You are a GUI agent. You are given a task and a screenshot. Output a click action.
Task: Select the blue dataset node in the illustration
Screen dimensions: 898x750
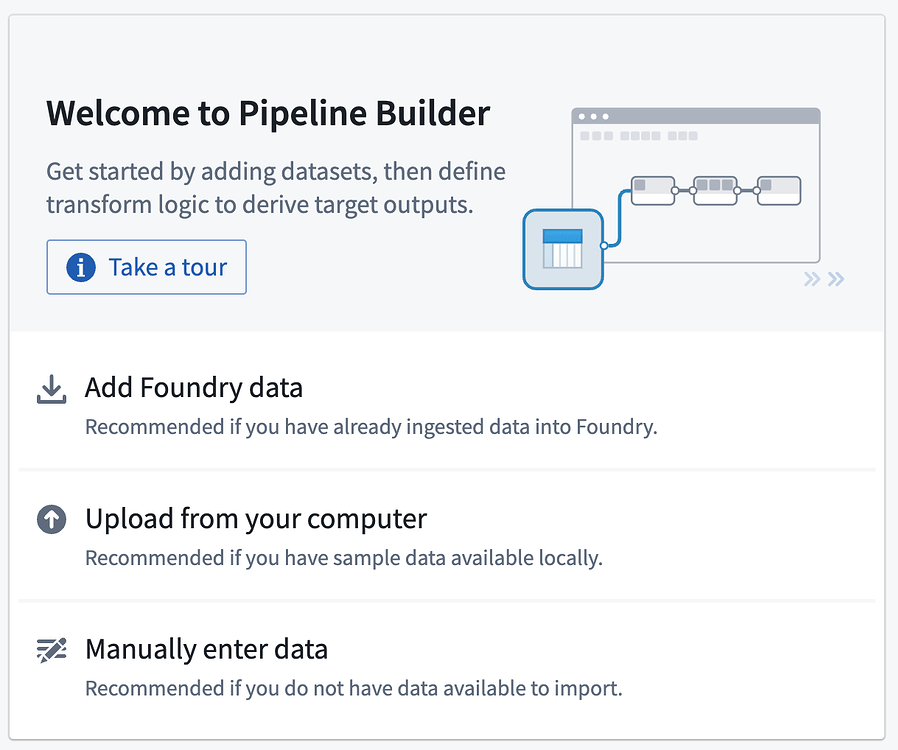pyautogui.click(x=562, y=248)
